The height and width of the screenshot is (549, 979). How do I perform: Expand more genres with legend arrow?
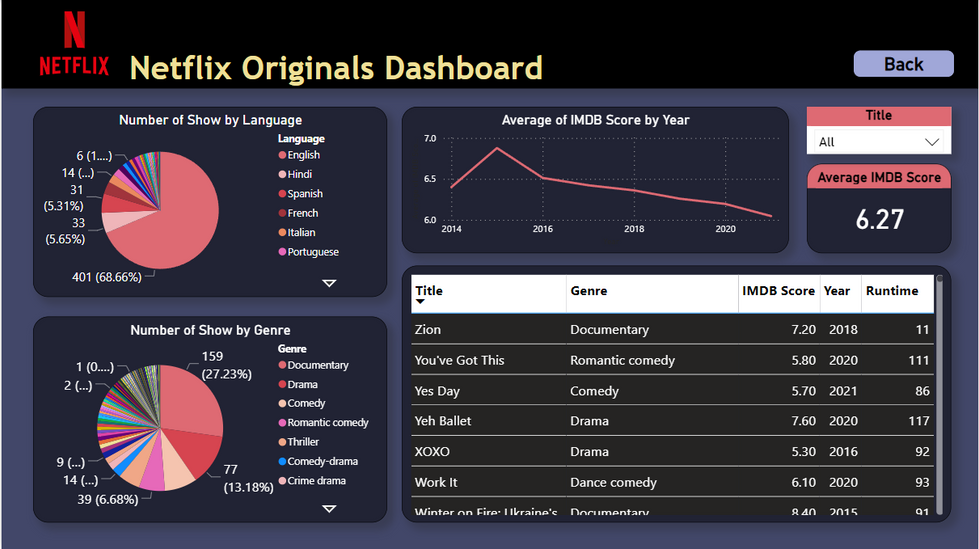[329, 508]
